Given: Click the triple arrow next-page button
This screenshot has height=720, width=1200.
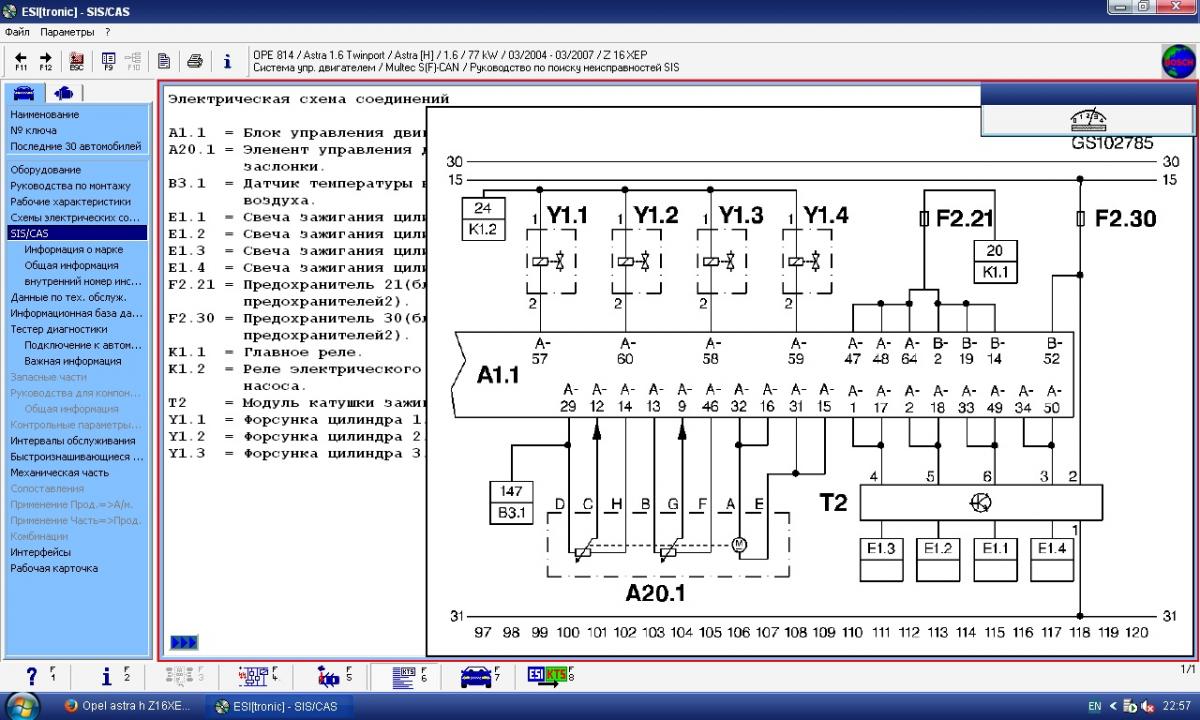Looking at the screenshot, I should coord(184,642).
